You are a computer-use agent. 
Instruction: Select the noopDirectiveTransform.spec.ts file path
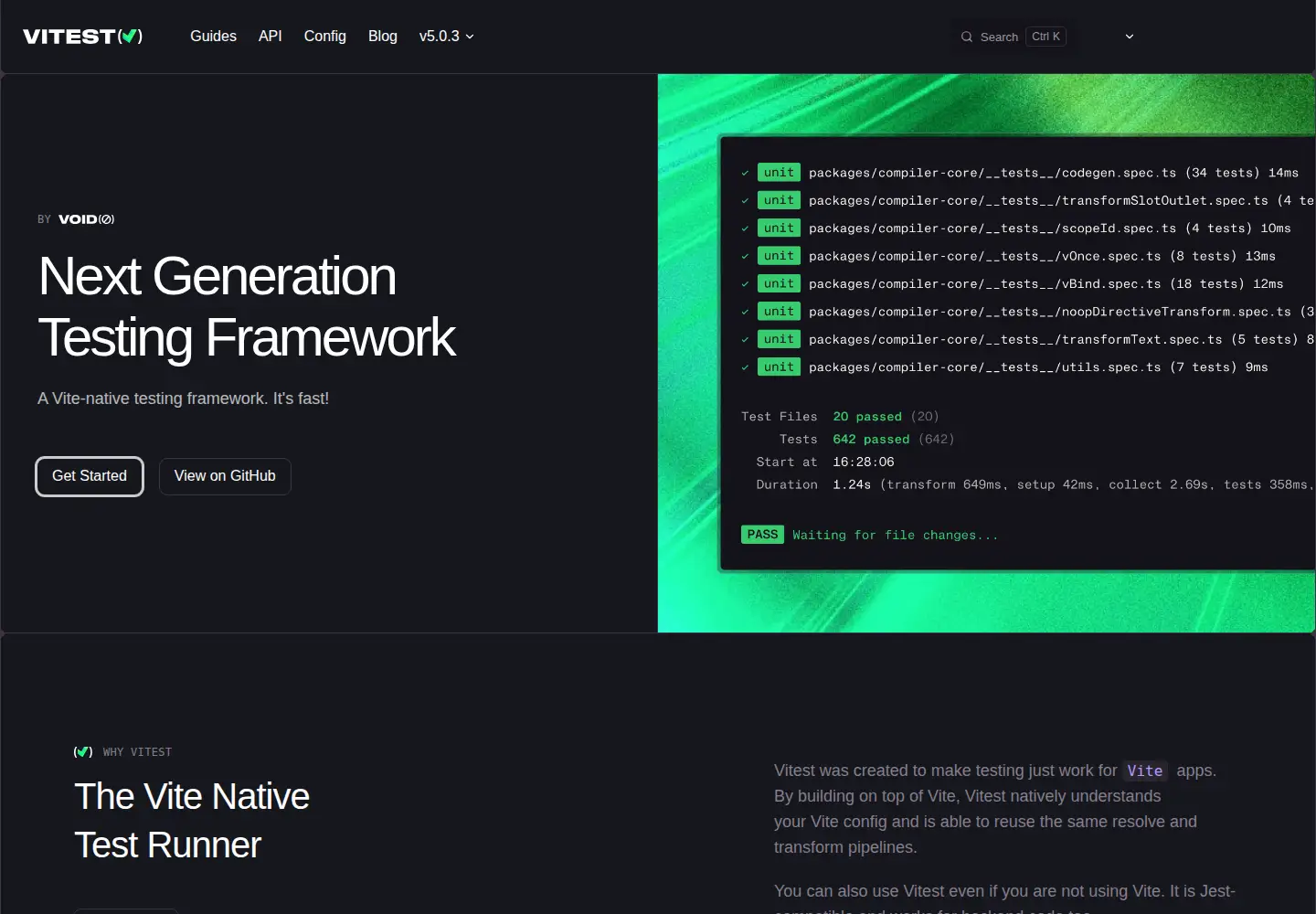[1050, 312]
